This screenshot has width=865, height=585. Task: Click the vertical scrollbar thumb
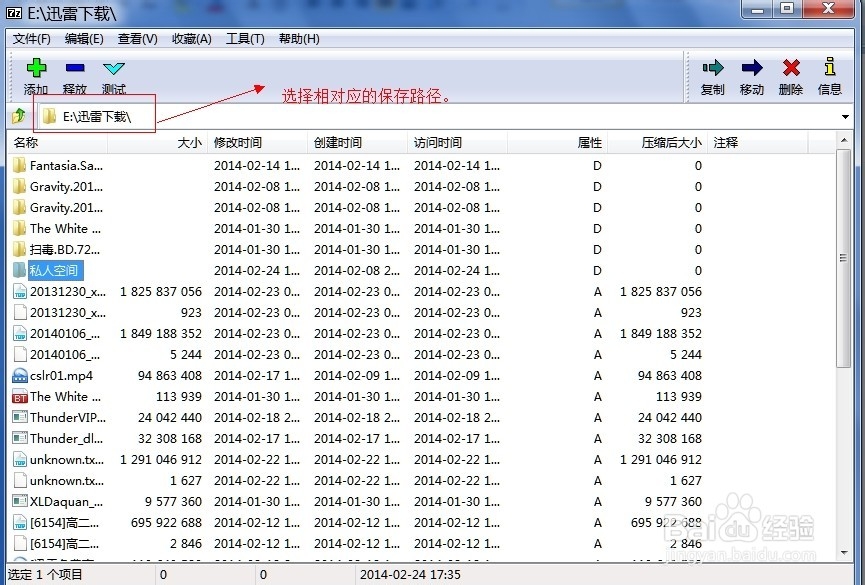[844, 258]
